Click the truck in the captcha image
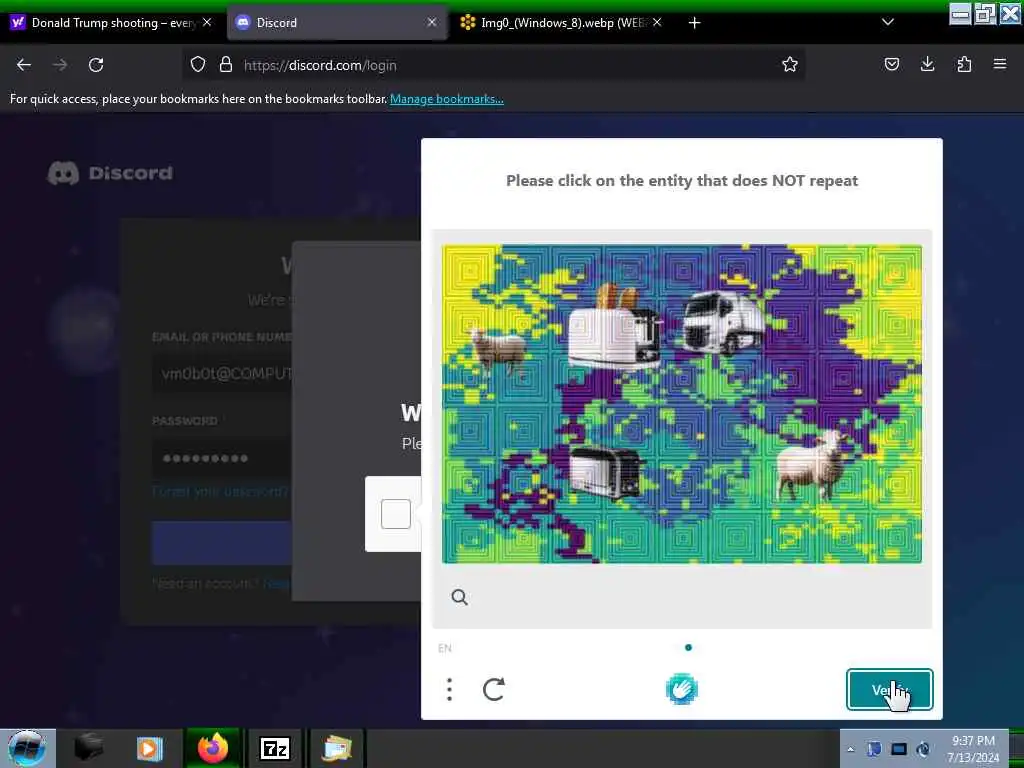 (x=723, y=322)
